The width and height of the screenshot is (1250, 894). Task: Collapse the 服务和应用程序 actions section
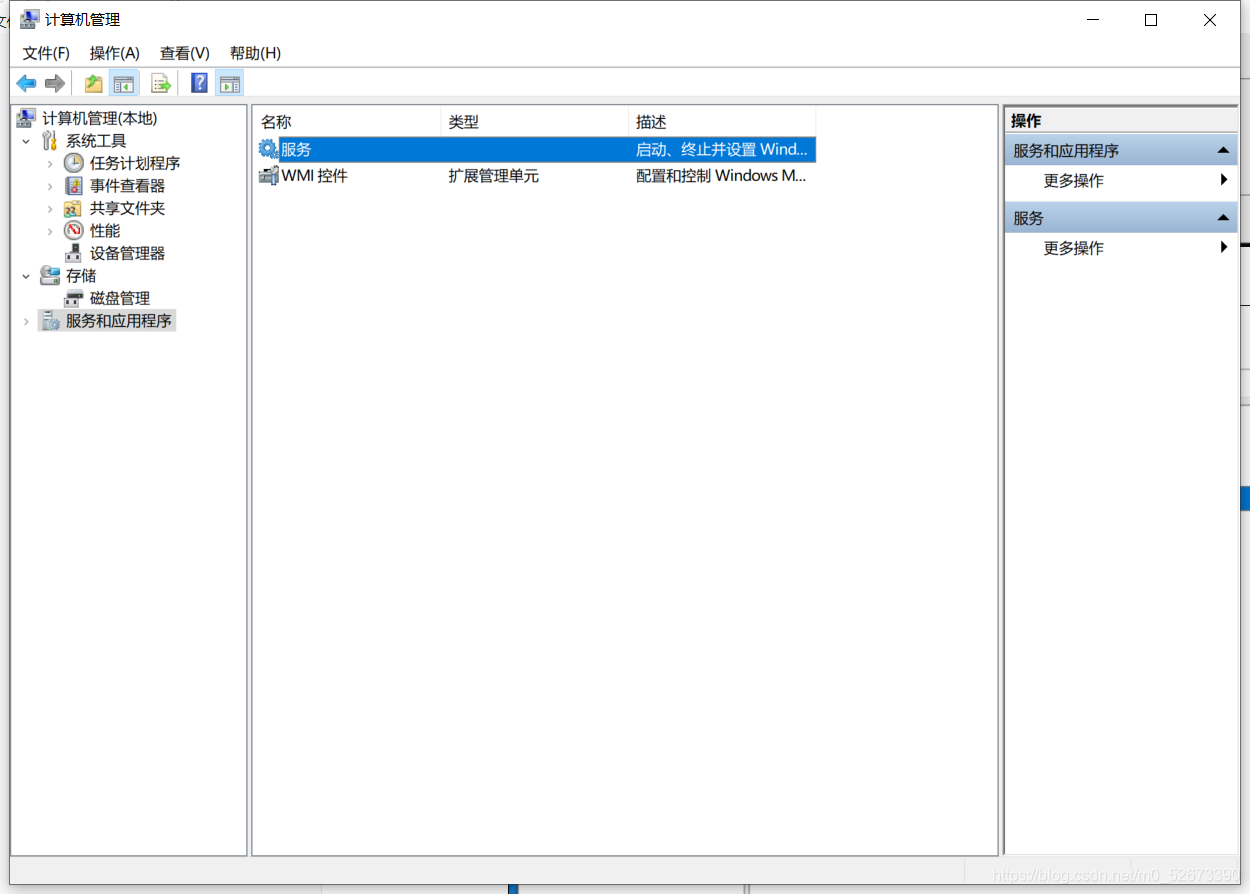[x=1223, y=150]
